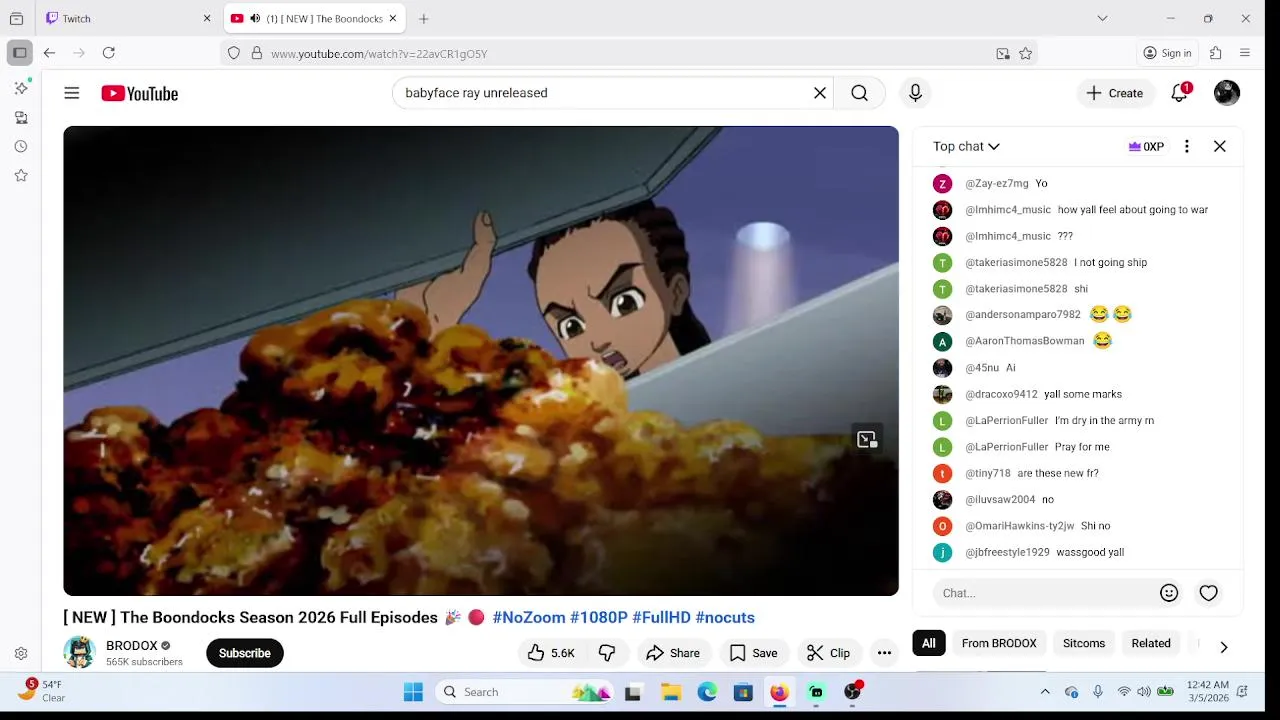The height and width of the screenshot is (720, 1280).
Task: Open the live chat more options menu
Action: click(1187, 146)
